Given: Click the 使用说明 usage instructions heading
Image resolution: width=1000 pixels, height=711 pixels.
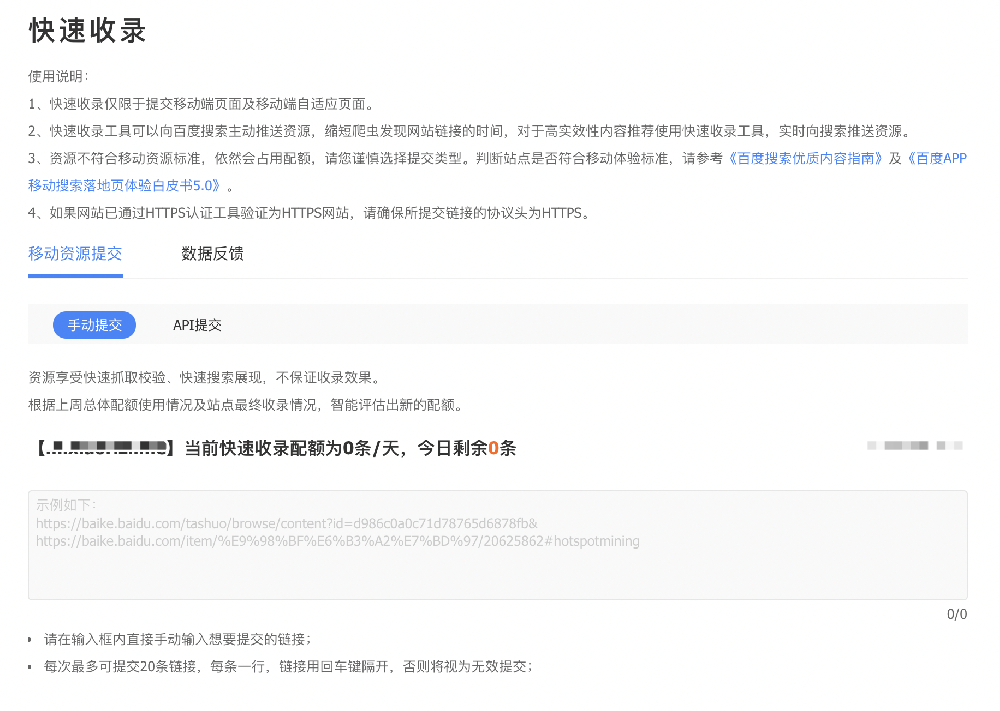Looking at the screenshot, I should [57, 75].
